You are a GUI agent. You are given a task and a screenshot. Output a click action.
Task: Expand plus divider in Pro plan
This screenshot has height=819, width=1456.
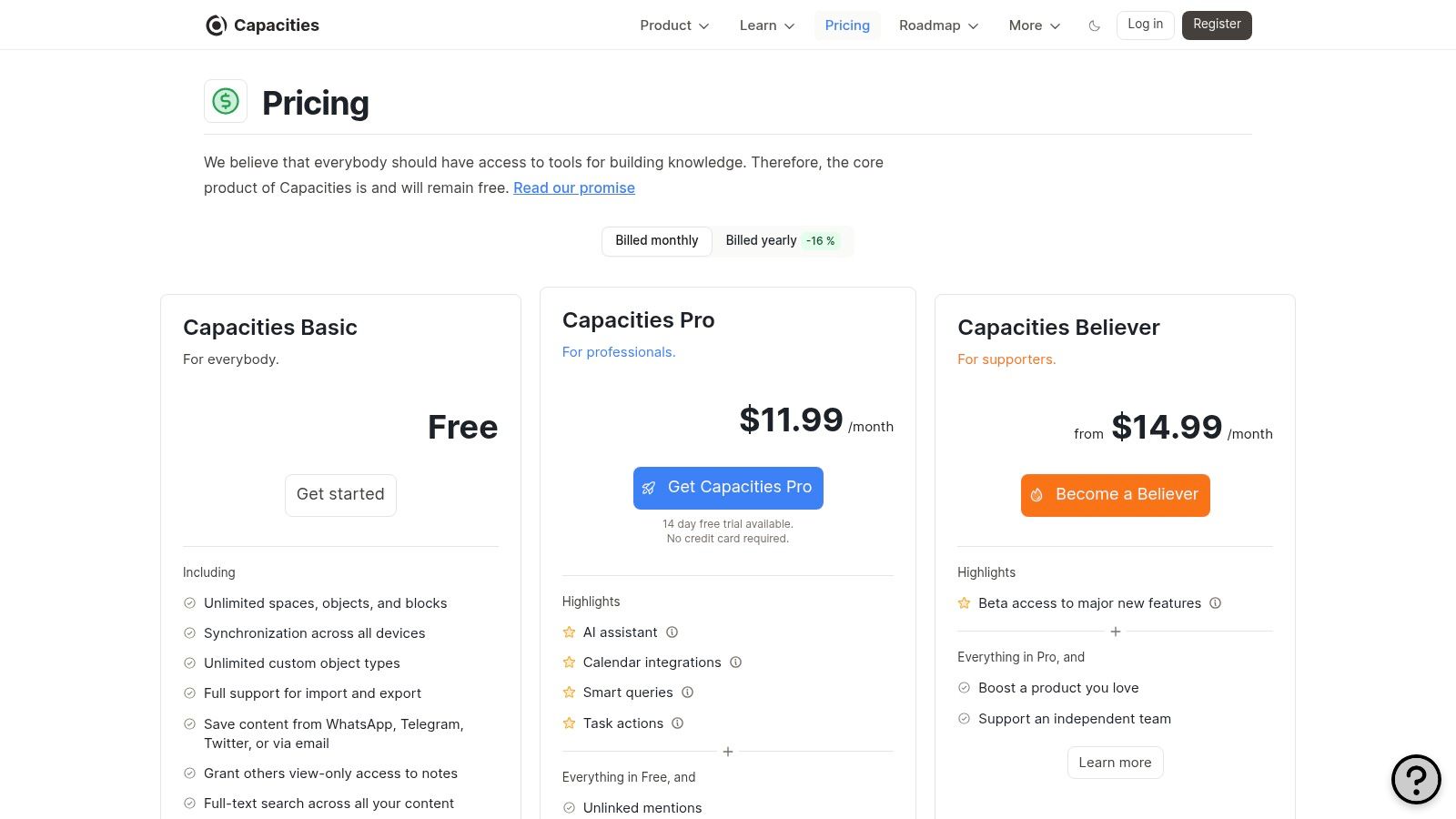[728, 752]
